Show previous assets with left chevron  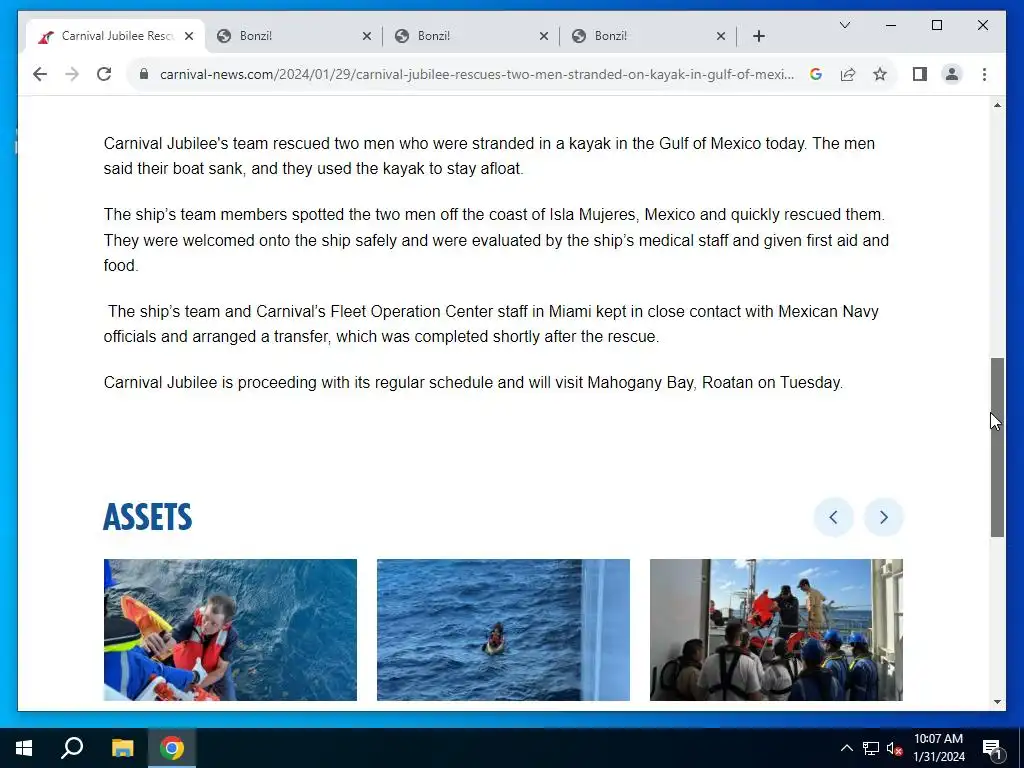tap(833, 517)
